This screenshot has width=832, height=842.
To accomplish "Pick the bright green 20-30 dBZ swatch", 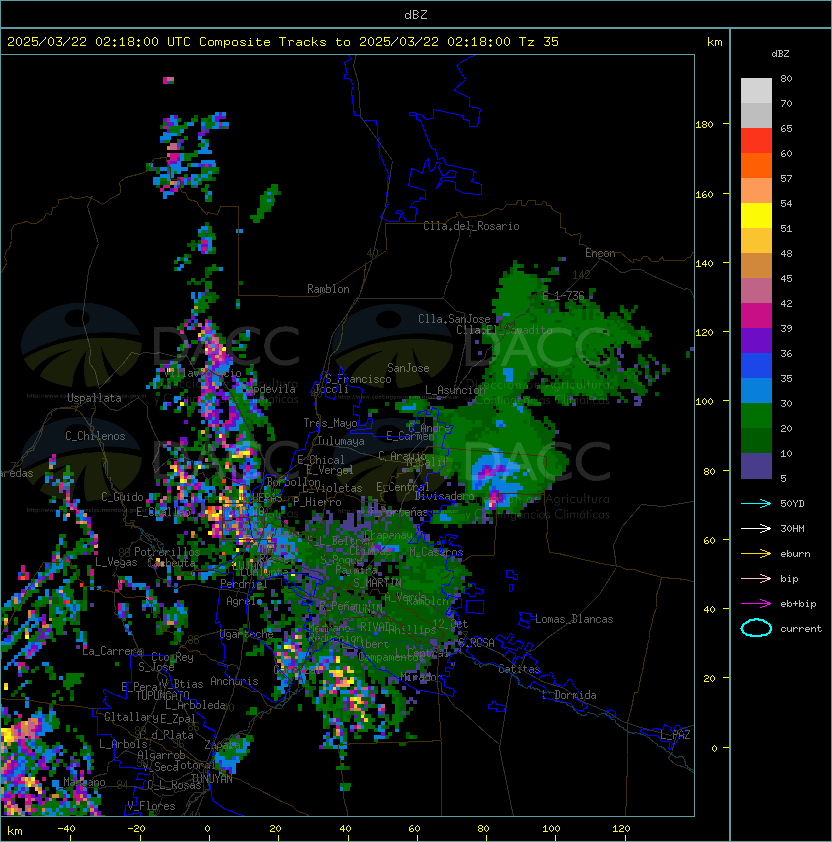I will [756, 416].
